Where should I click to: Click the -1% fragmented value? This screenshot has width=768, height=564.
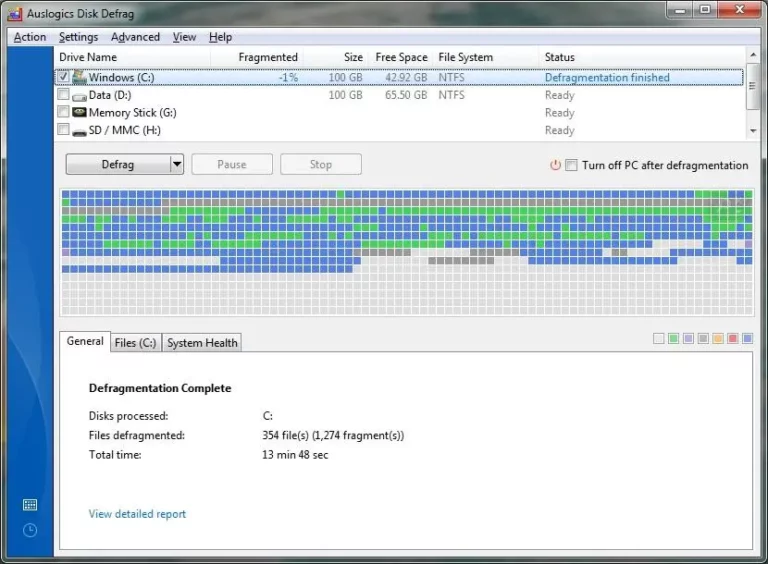point(288,77)
